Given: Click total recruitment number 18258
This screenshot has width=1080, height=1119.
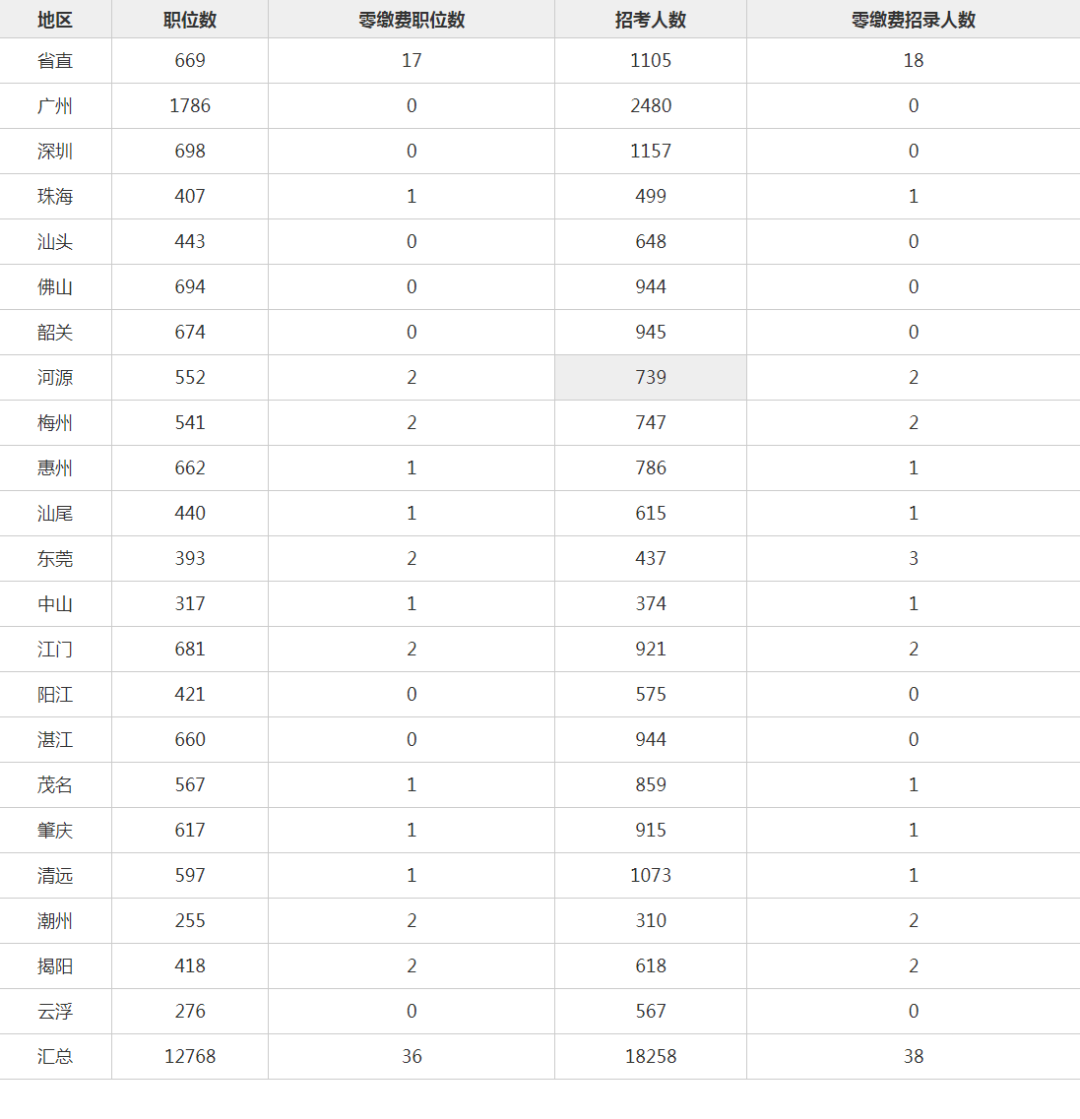Looking at the screenshot, I should pos(650,1057).
